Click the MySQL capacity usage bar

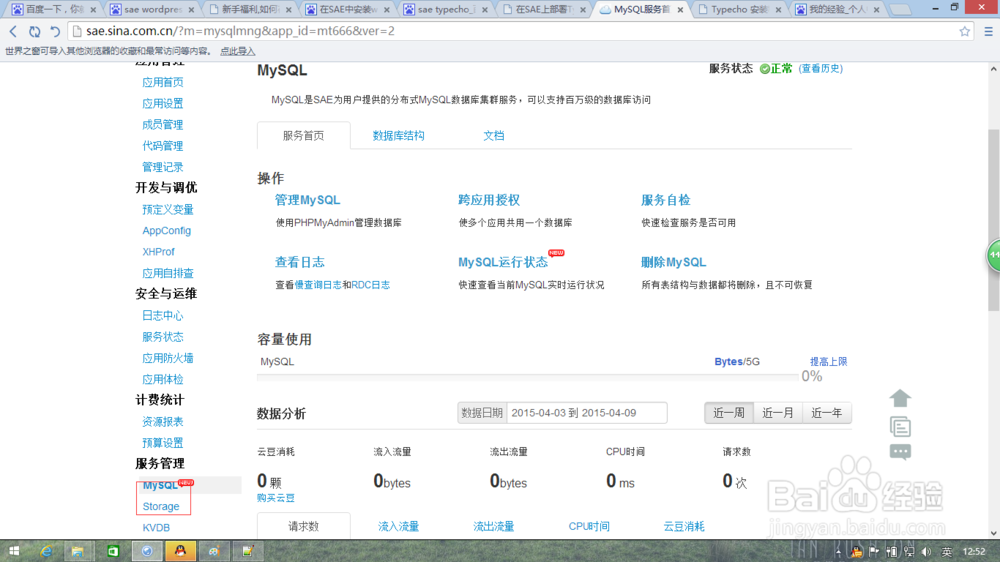click(527, 377)
